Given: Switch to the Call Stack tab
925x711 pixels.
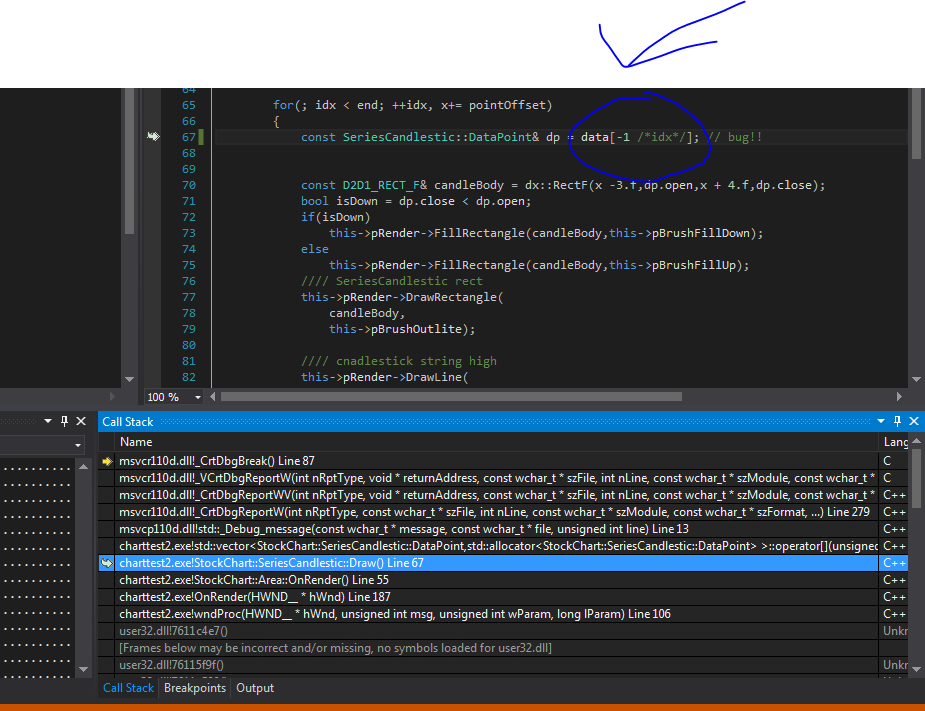Looking at the screenshot, I should (x=128, y=688).
